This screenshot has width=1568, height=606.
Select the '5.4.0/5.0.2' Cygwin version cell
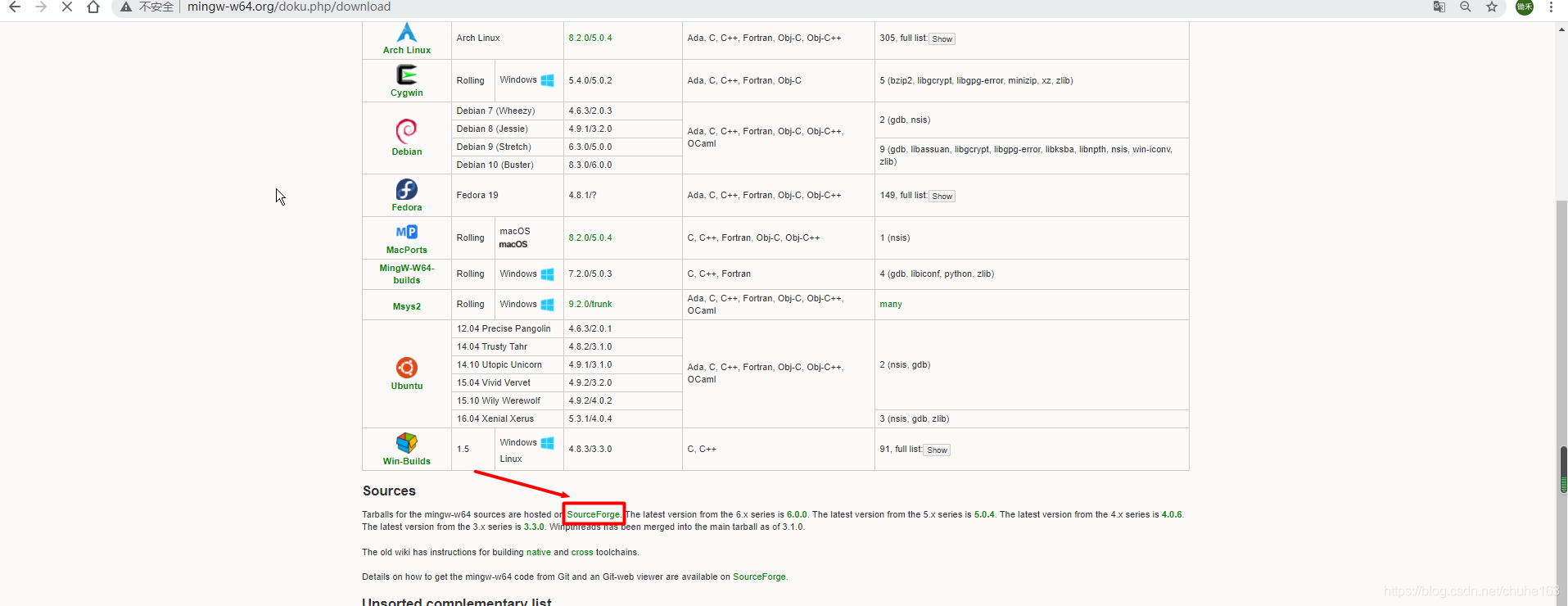(622, 80)
